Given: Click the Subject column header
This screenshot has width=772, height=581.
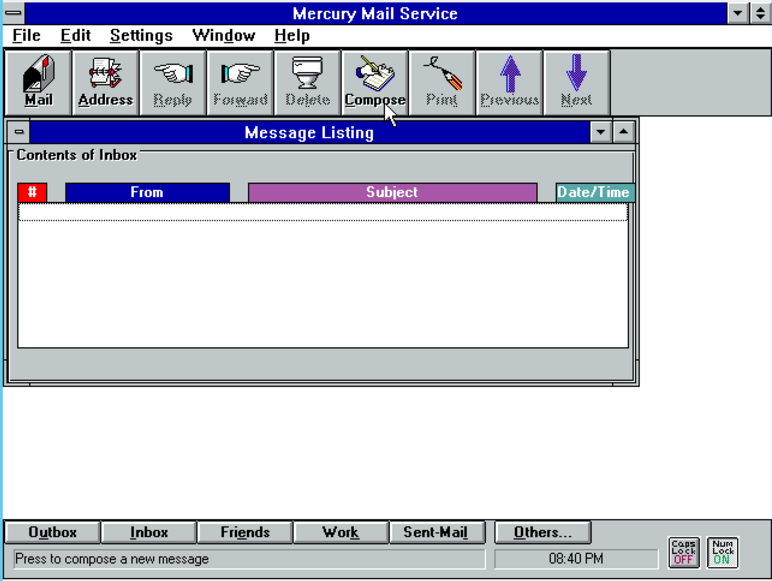Looking at the screenshot, I should pyautogui.click(x=392, y=192).
